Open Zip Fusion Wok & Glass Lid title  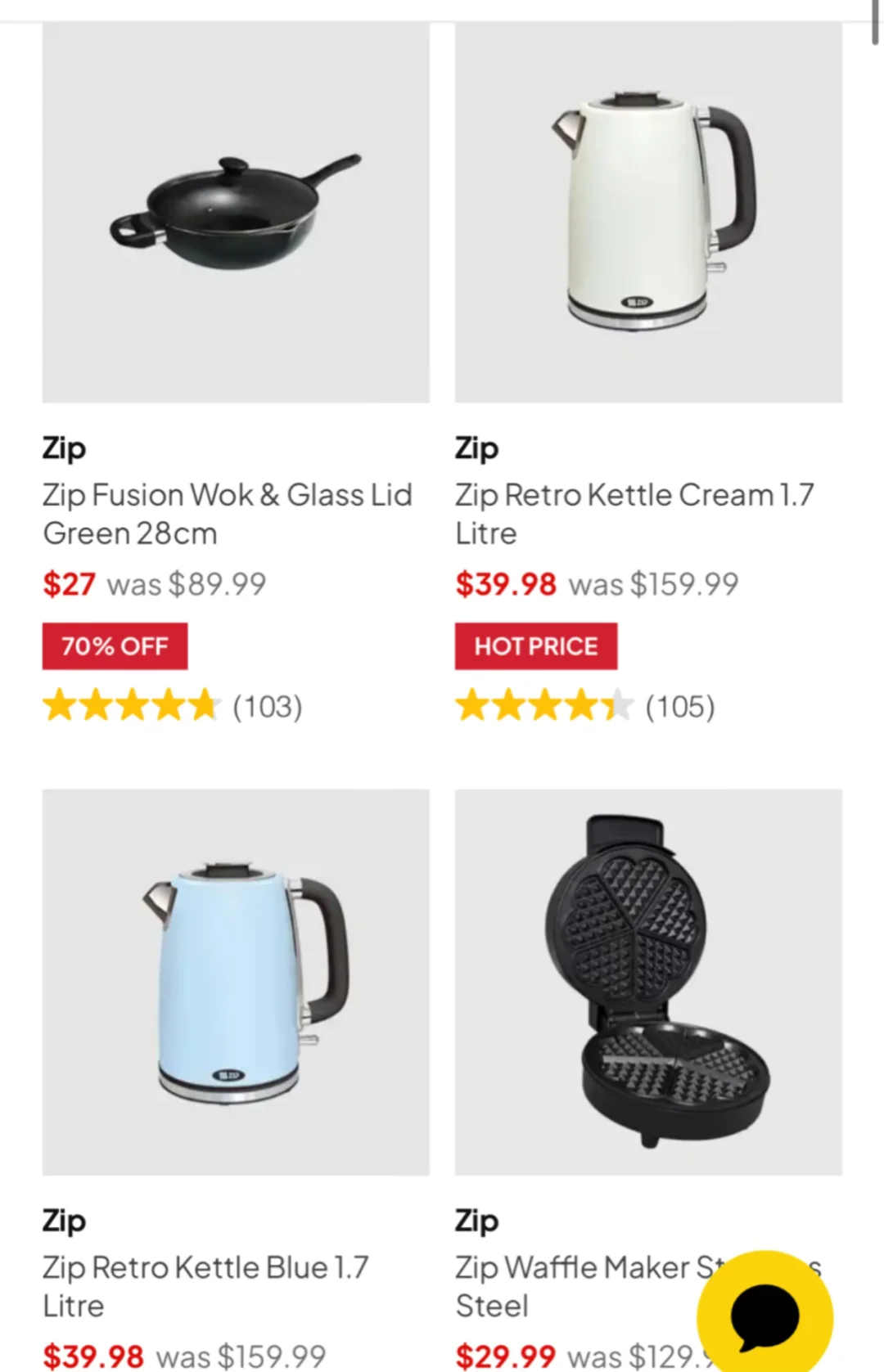tap(228, 514)
